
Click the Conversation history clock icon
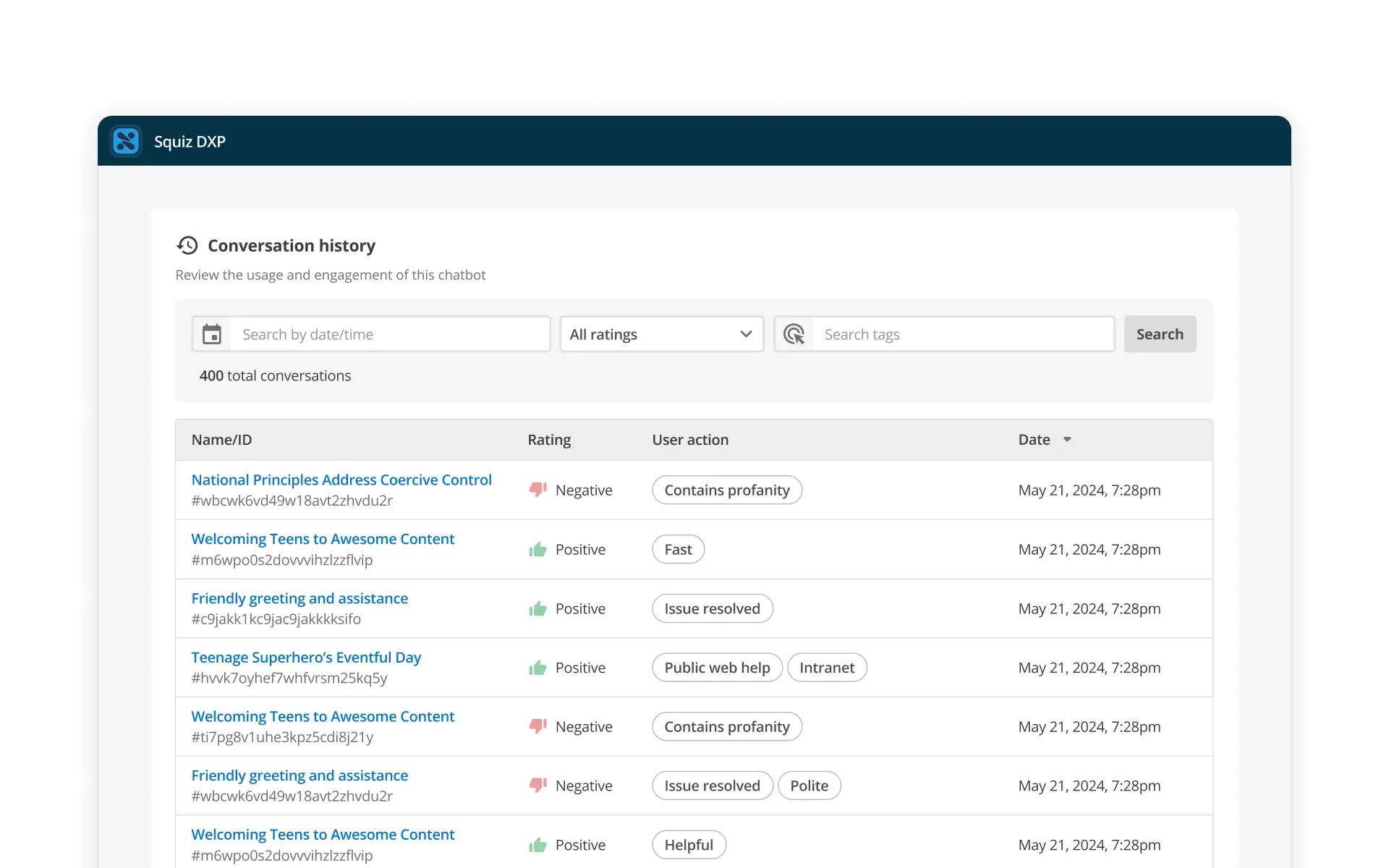pyautogui.click(x=187, y=246)
